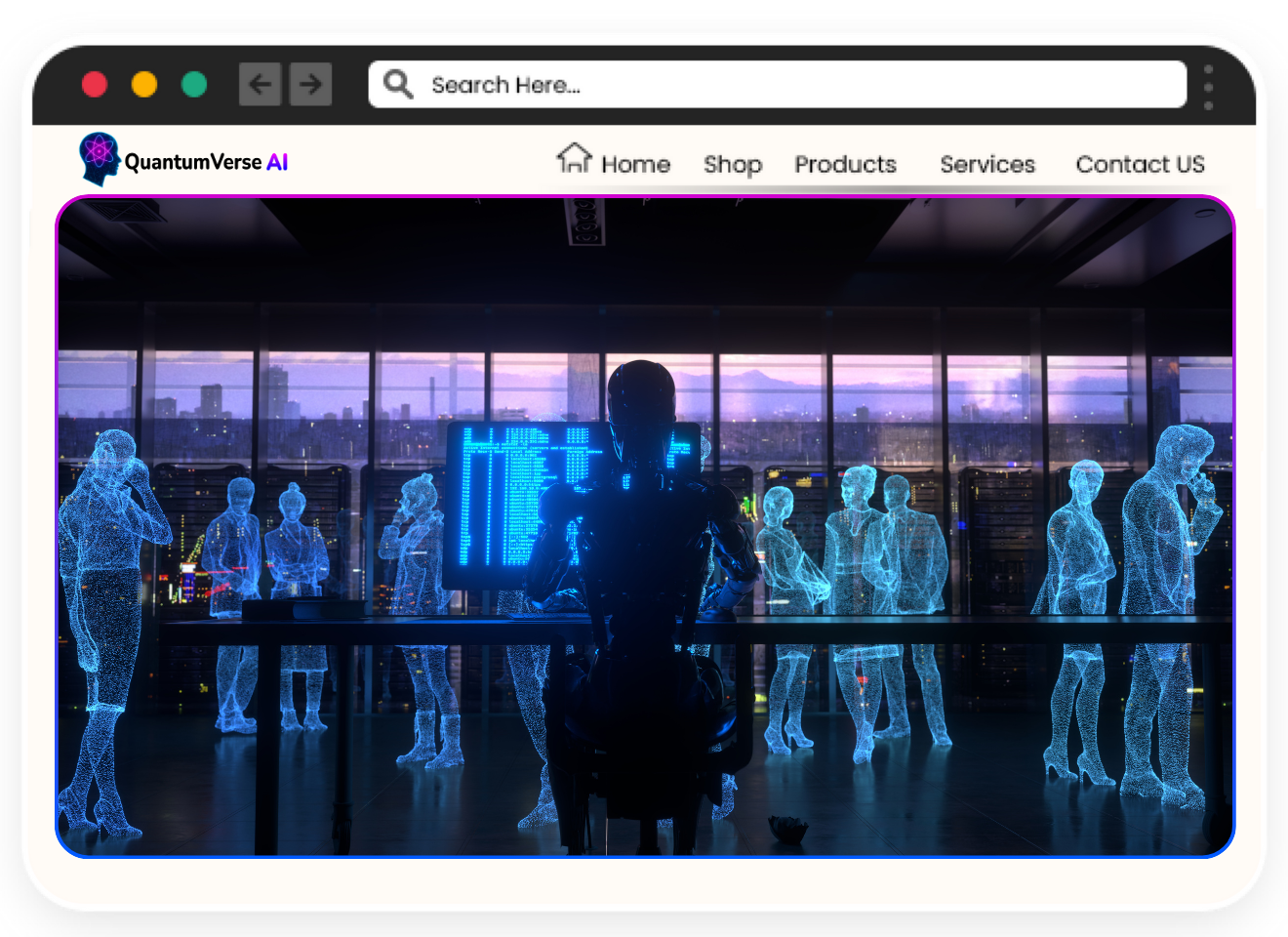1288x937 pixels.
Task: Open the Products navigation item
Action: [x=845, y=164]
